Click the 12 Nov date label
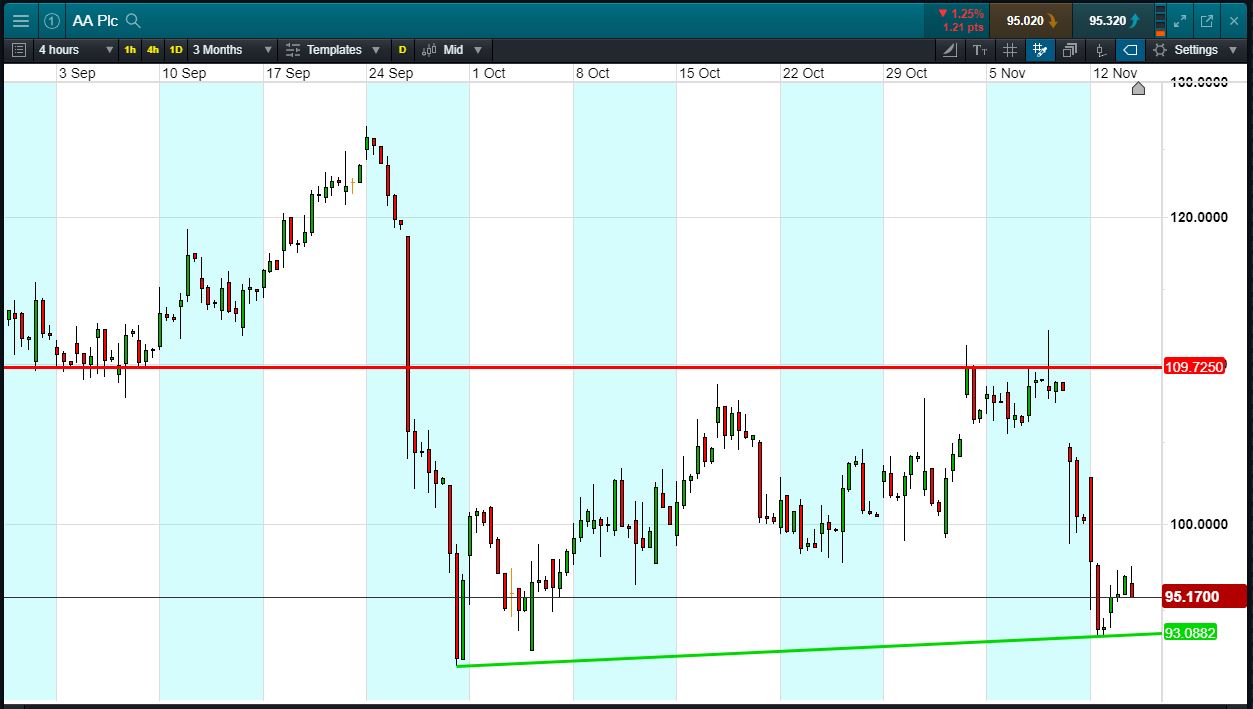 point(1114,73)
